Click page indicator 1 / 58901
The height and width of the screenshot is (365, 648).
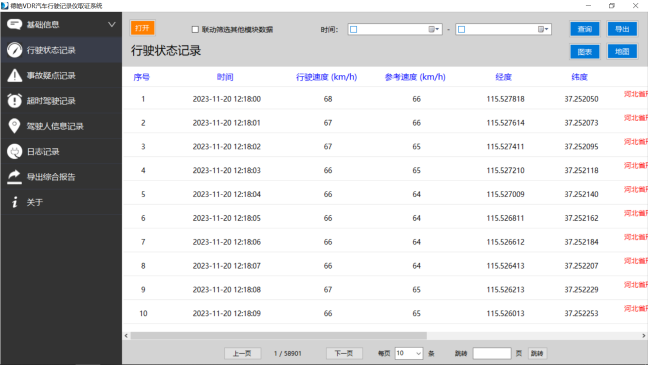point(288,353)
